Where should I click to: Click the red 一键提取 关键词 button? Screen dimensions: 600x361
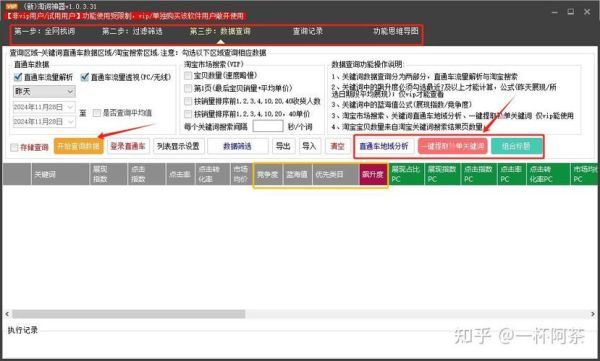[453, 146]
